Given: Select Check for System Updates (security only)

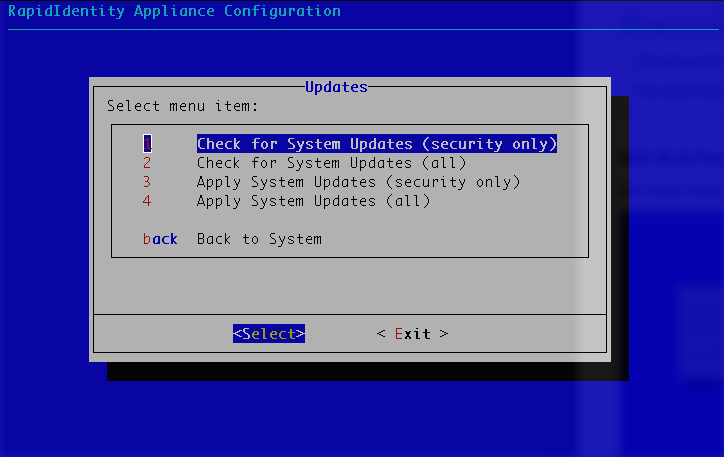Looking at the screenshot, I should 377,144.
